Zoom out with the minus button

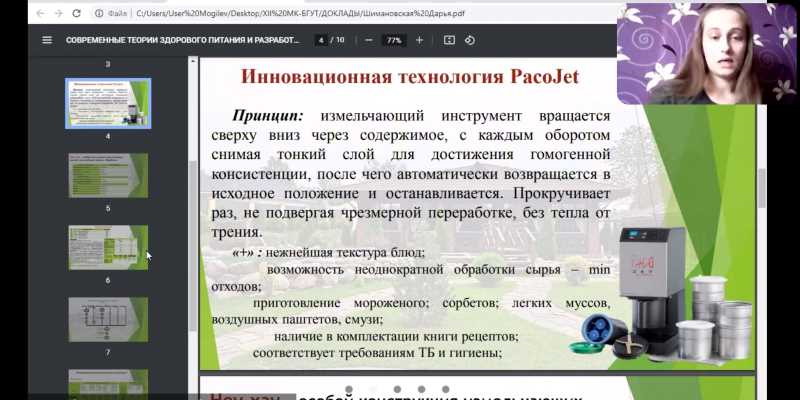pos(369,40)
